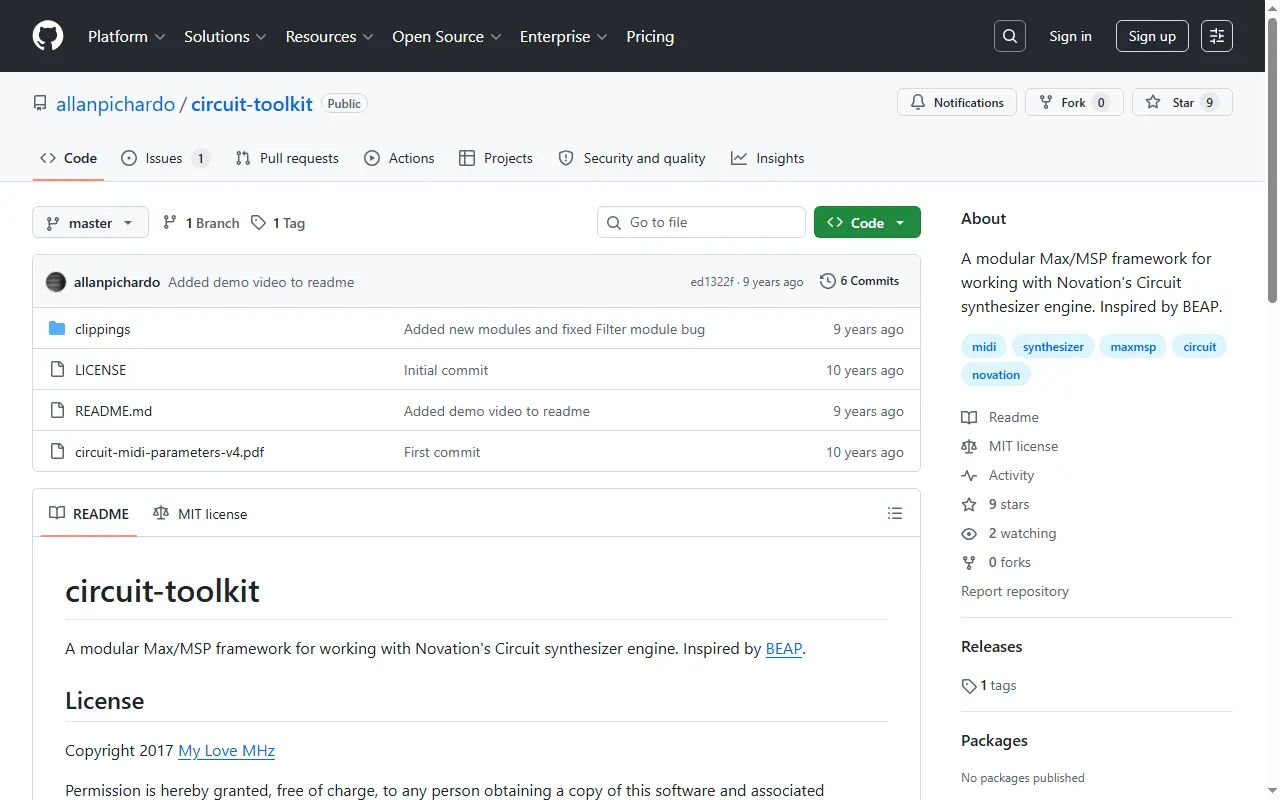Click the circuit-midi-parameters-v4.pdf file icon
Image resolution: width=1280 pixels, height=800 pixels.
[x=57, y=452]
